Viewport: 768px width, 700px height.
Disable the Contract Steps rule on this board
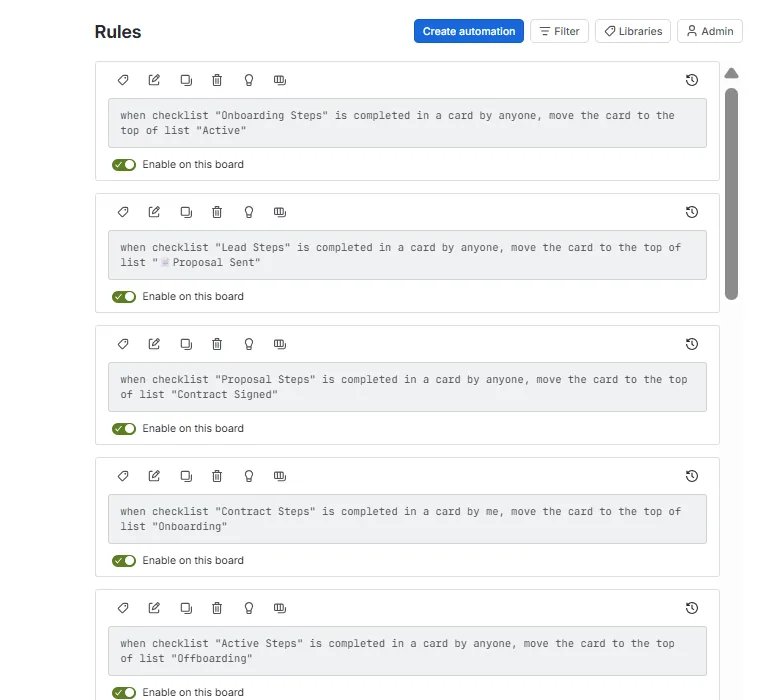pos(124,561)
